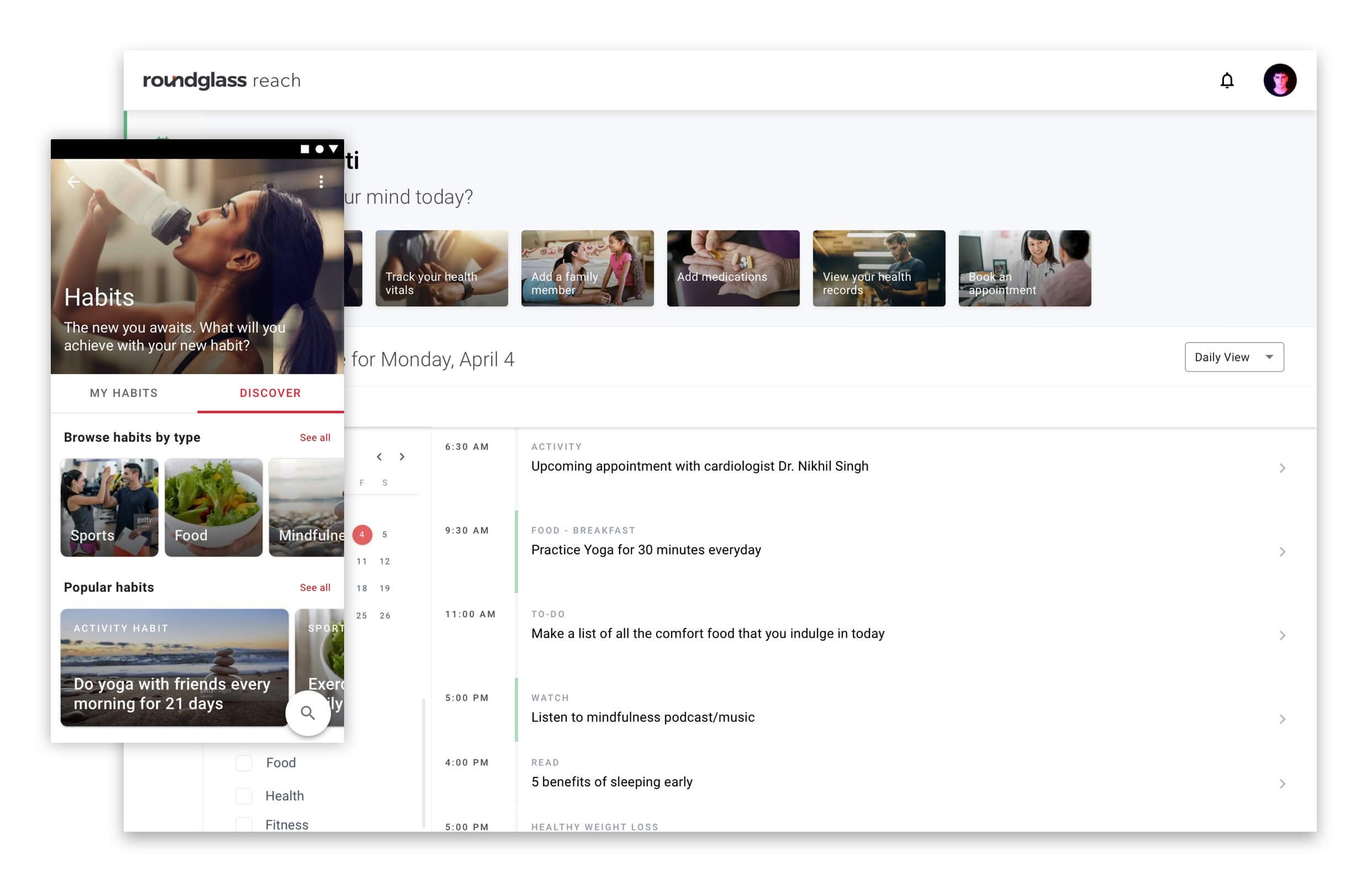Expand the Practice Yoga row chevron
This screenshot has width=1372, height=882.
[x=1281, y=552]
